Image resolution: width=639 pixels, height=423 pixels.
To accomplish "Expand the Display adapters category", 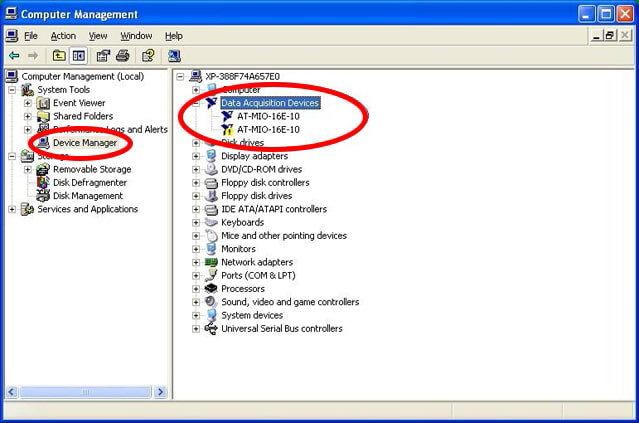I will point(196,156).
